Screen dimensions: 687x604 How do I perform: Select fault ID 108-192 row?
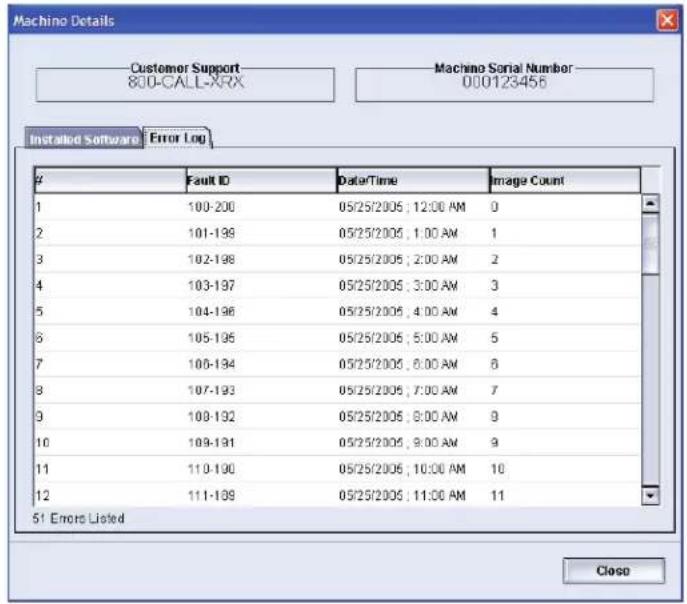(337, 417)
